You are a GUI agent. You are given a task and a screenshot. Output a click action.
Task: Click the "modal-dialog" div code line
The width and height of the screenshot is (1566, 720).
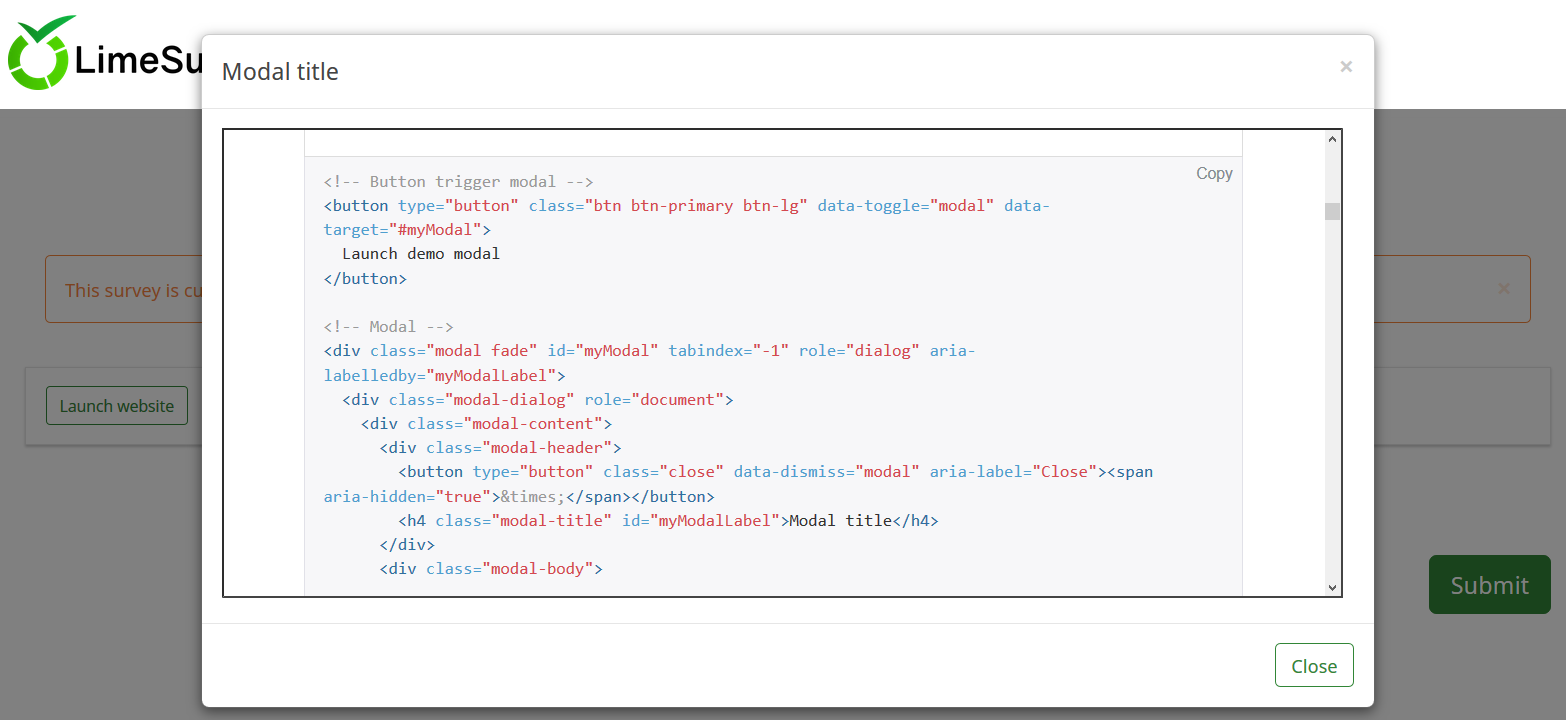point(538,400)
